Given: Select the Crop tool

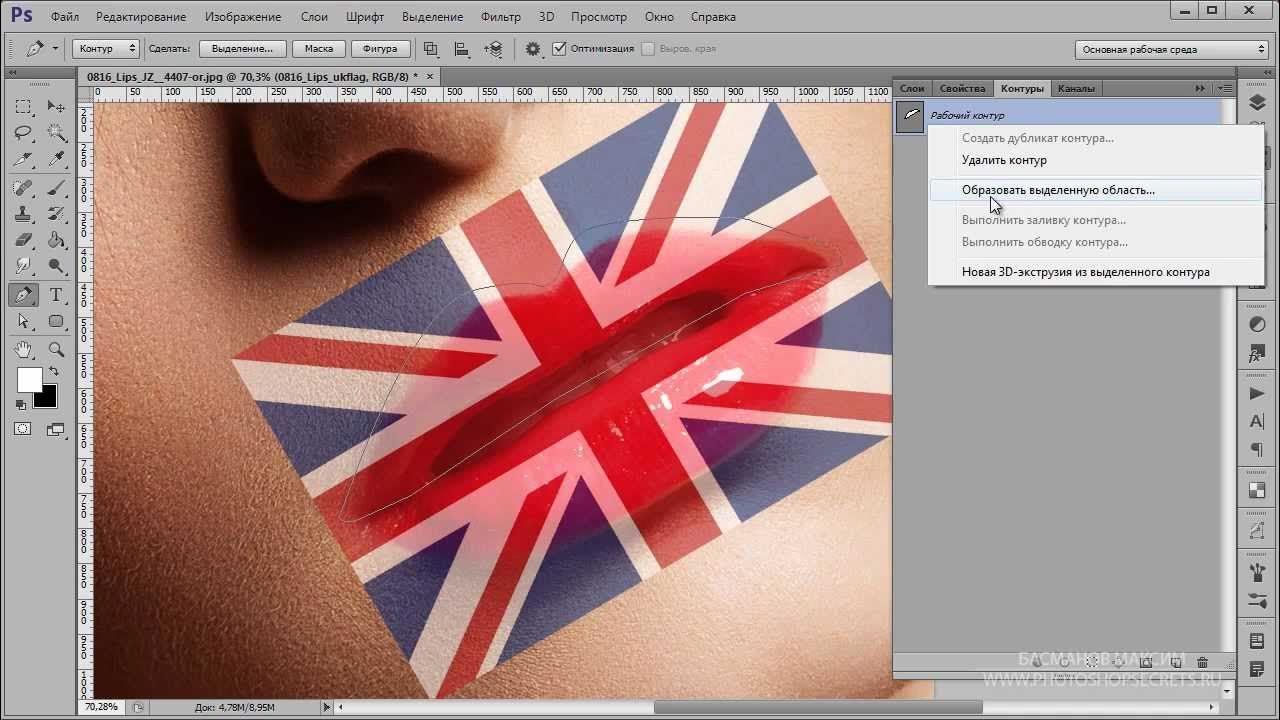Looking at the screenshot, I should pos(24,160).
